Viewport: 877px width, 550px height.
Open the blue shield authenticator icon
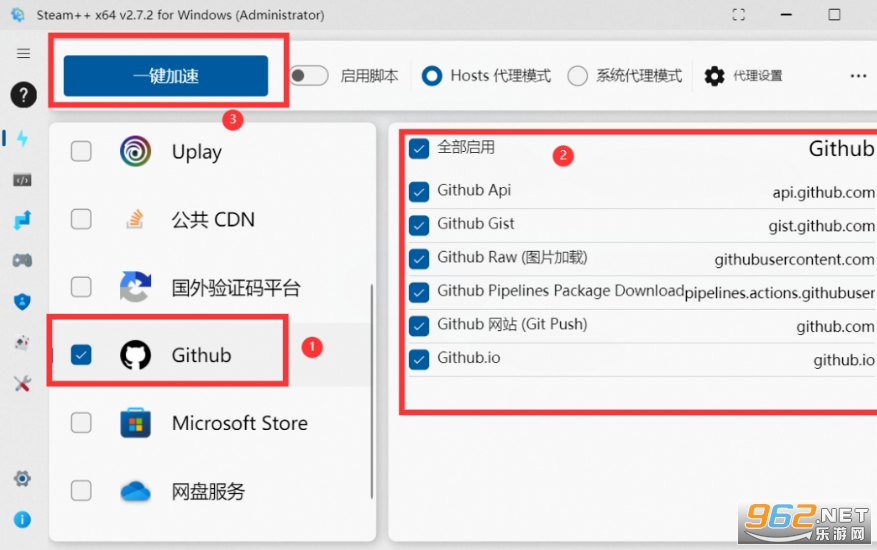[22, 302]
